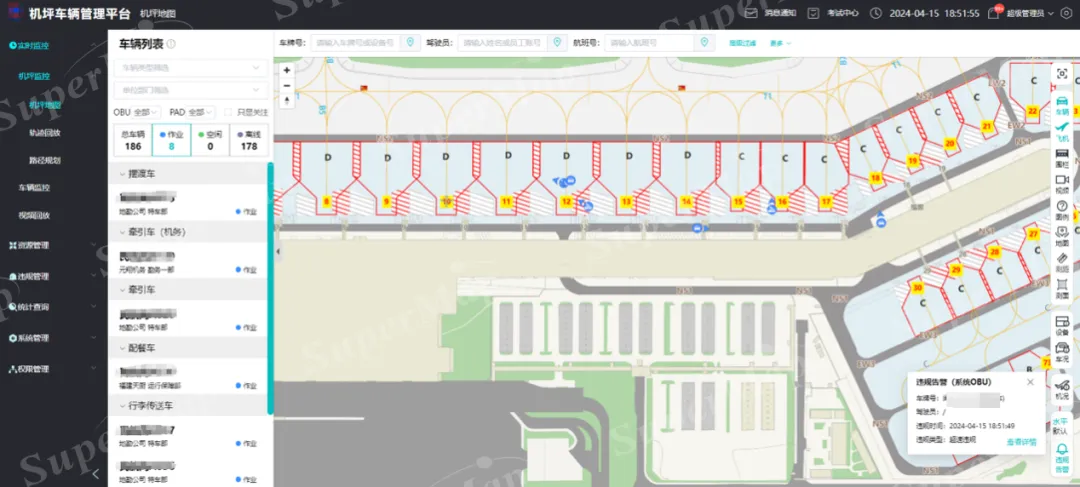Click the location pin beside 车牌号 field

(409, 43)
